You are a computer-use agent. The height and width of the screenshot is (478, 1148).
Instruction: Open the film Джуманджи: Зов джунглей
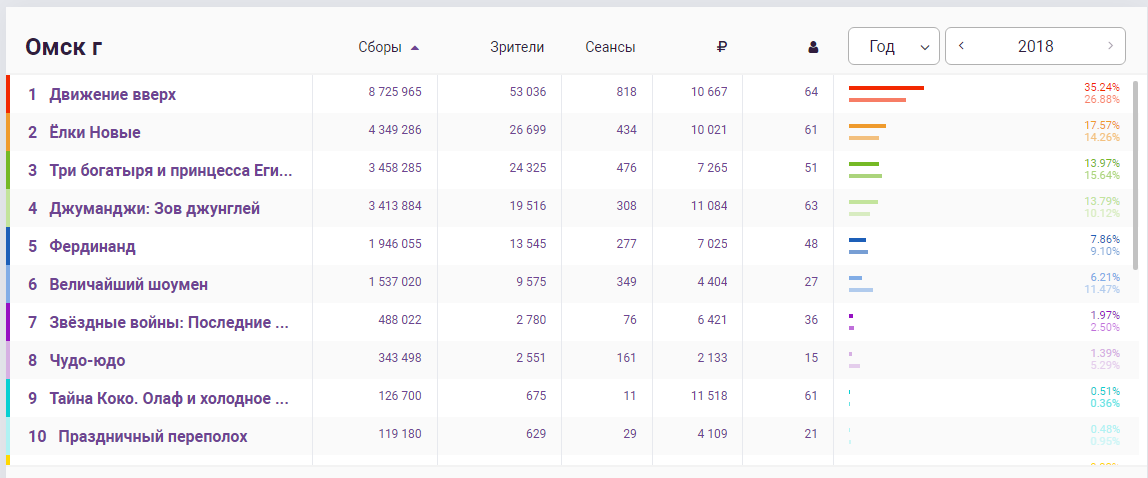coord(154,209)
